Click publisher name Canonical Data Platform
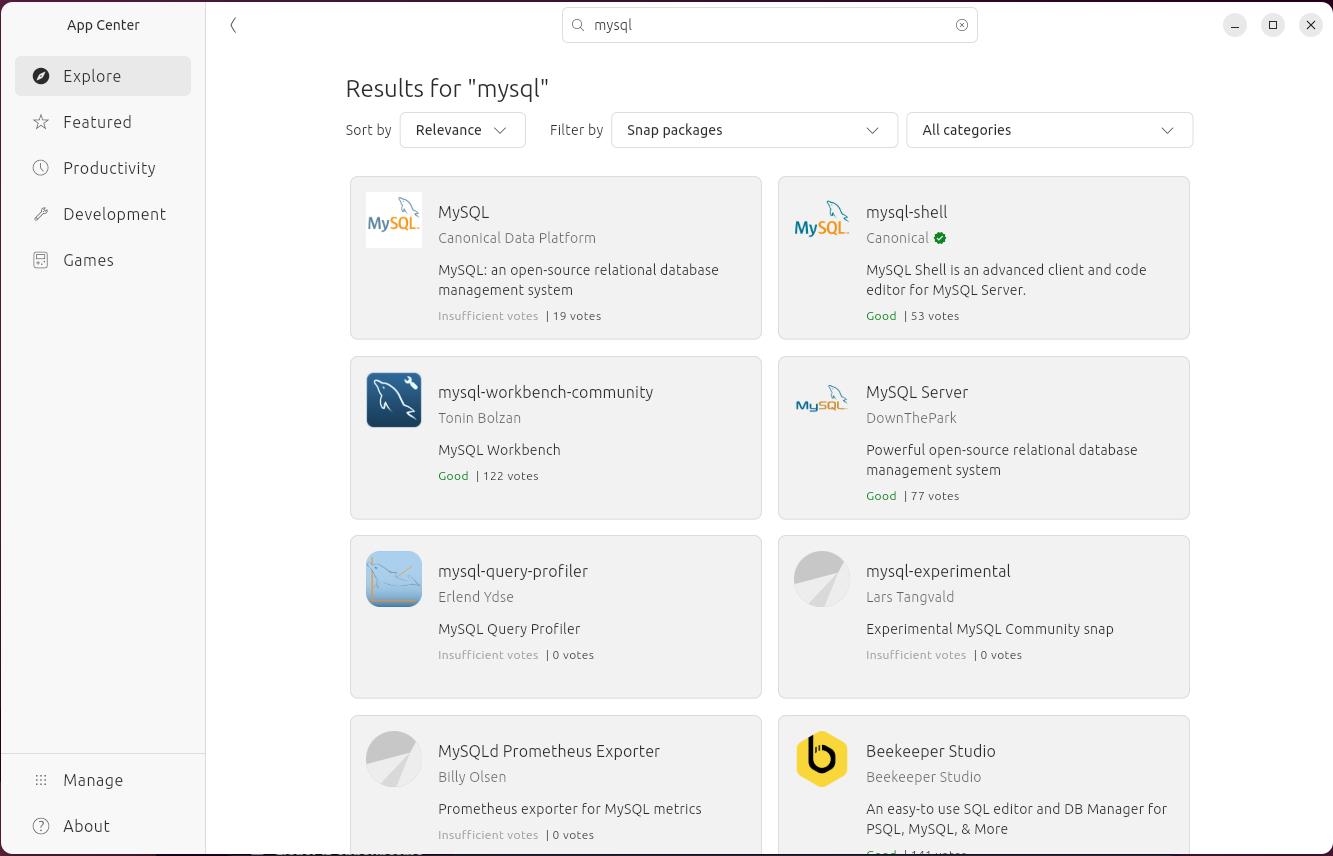 coord(517,238)
